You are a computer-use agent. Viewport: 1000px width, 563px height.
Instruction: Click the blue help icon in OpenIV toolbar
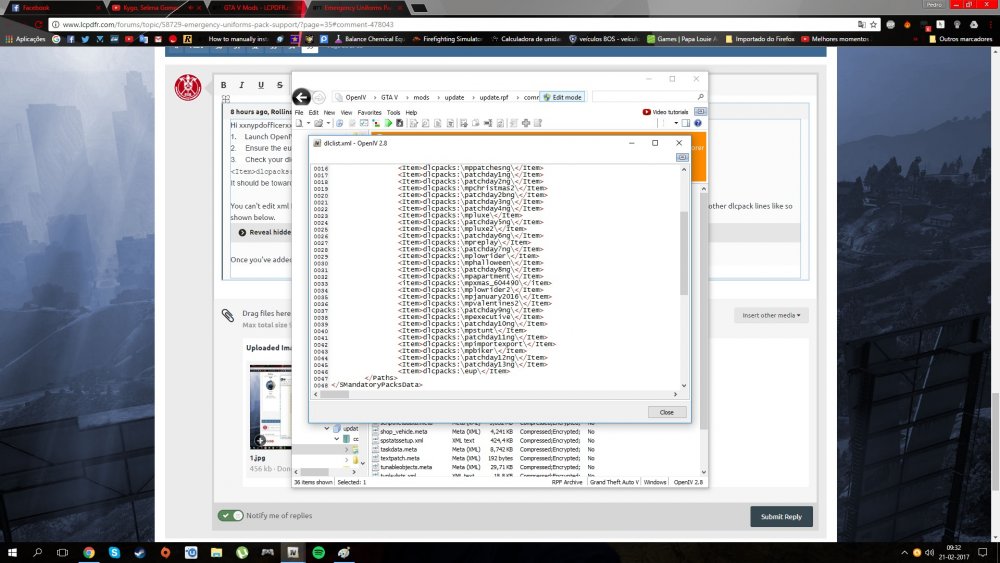pyautogui.click(x=698, y=123)
